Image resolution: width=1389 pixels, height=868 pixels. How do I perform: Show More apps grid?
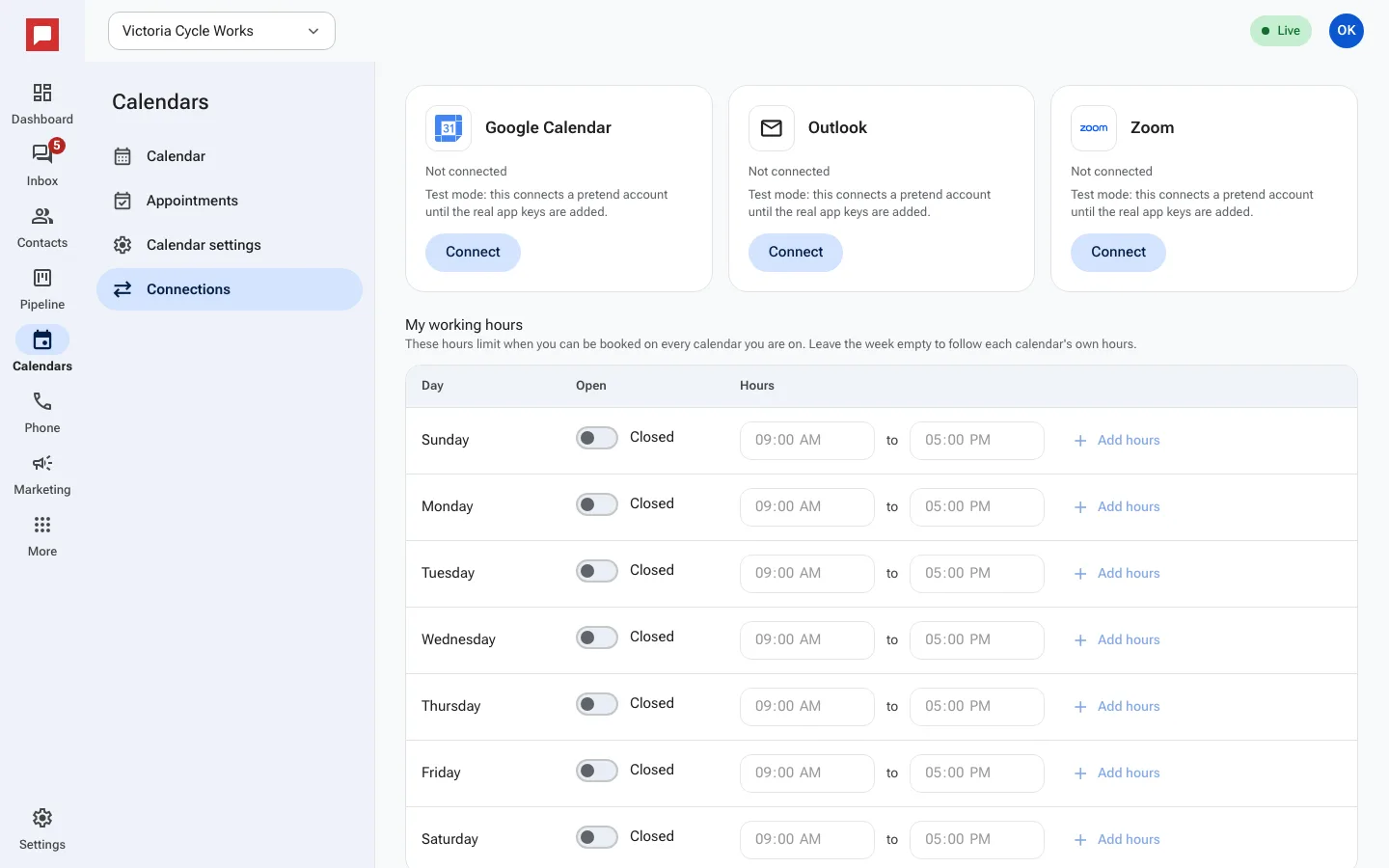[x=42, y=536]
